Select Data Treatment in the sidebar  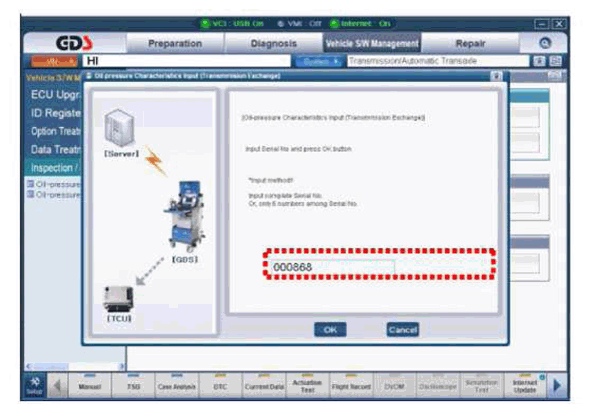point(56,149)
